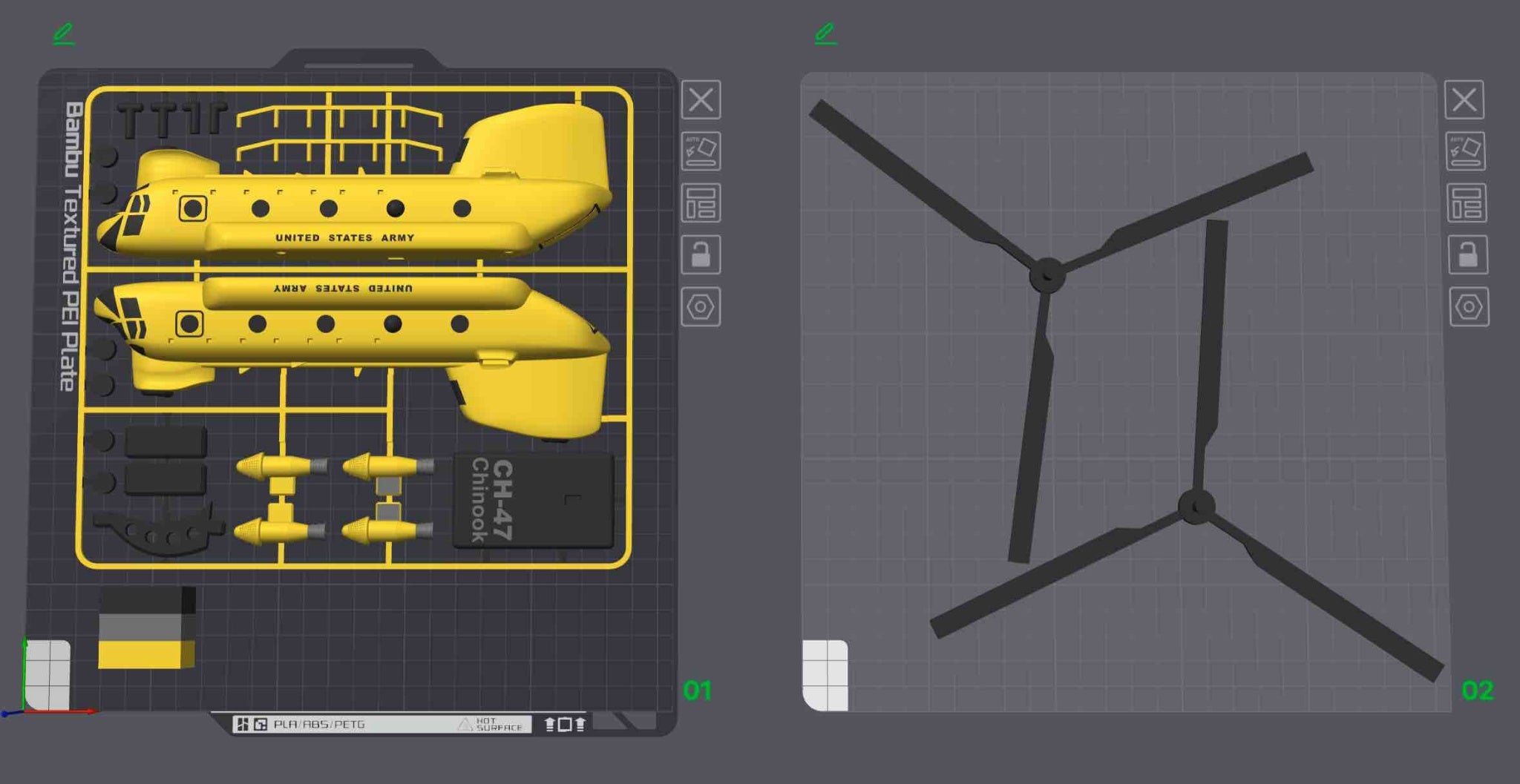Click the plate number 01 label

click(698, 691)
